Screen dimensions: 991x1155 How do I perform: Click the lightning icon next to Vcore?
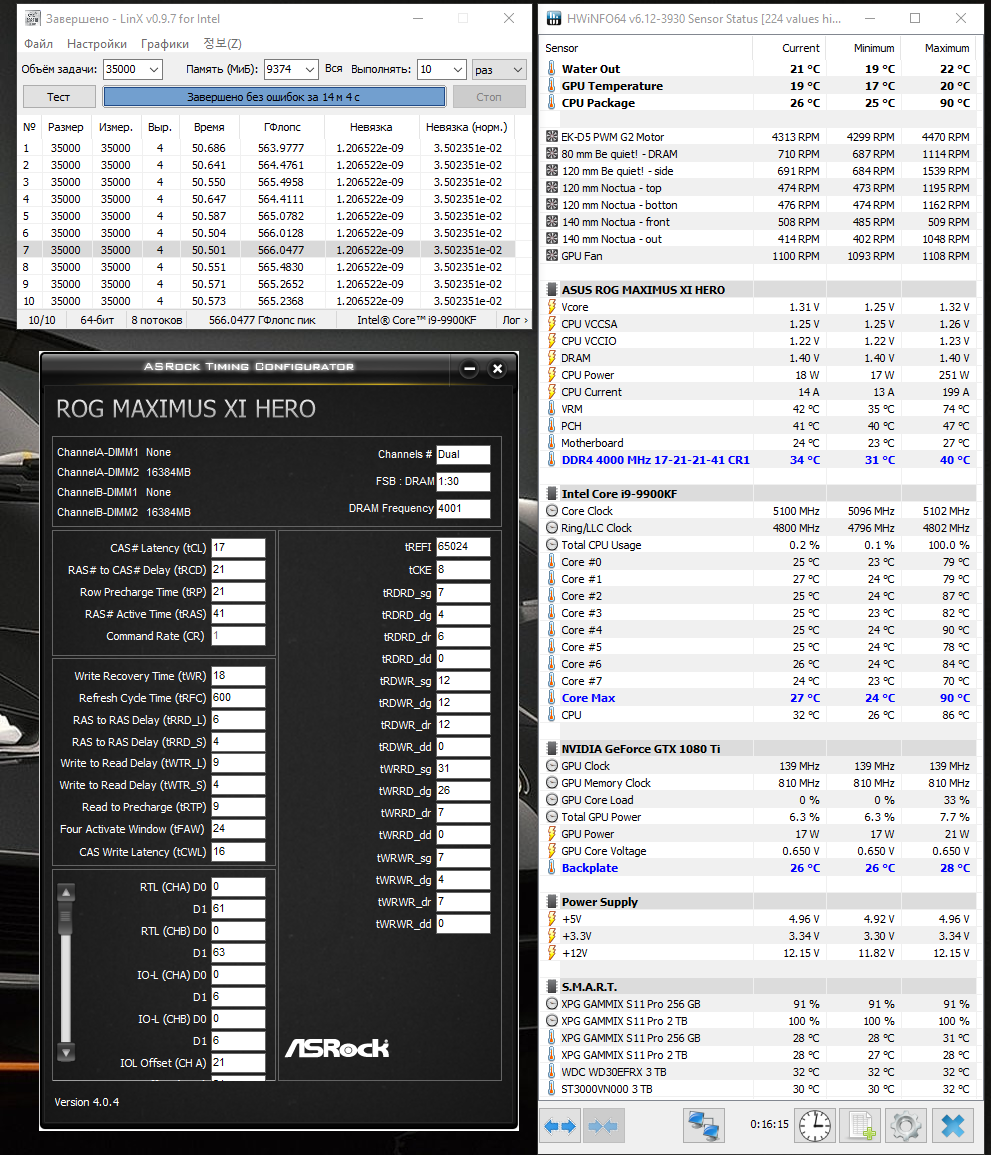pyautogui.click(x=551, y=306)
